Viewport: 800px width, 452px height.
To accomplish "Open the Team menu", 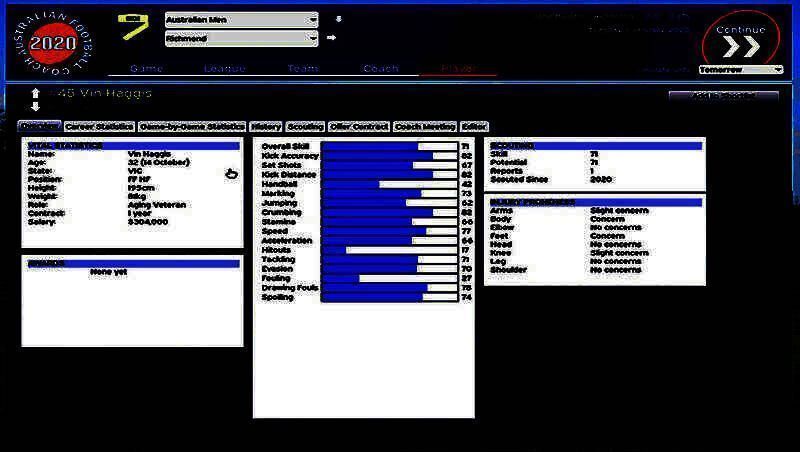I will 303,69.
